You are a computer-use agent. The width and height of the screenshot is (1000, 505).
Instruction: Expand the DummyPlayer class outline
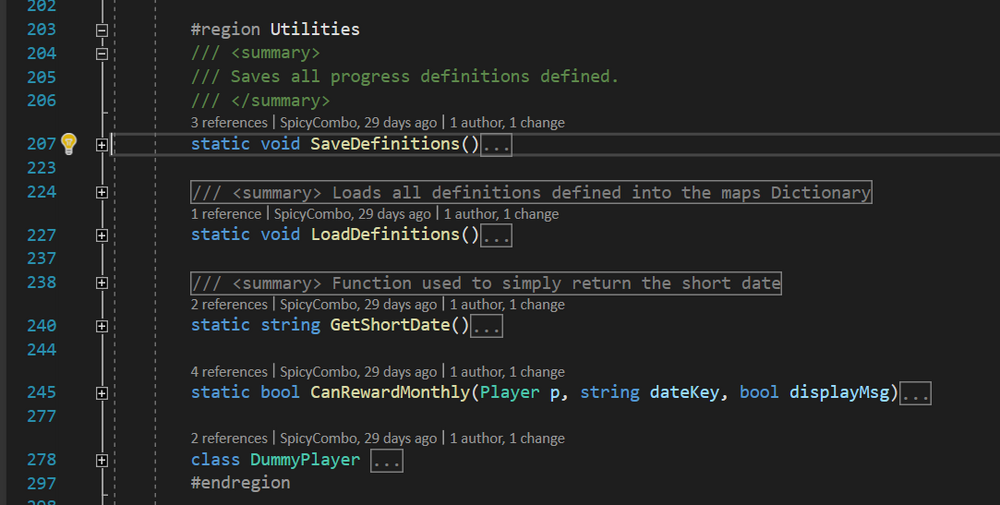[x=101, y=460]
